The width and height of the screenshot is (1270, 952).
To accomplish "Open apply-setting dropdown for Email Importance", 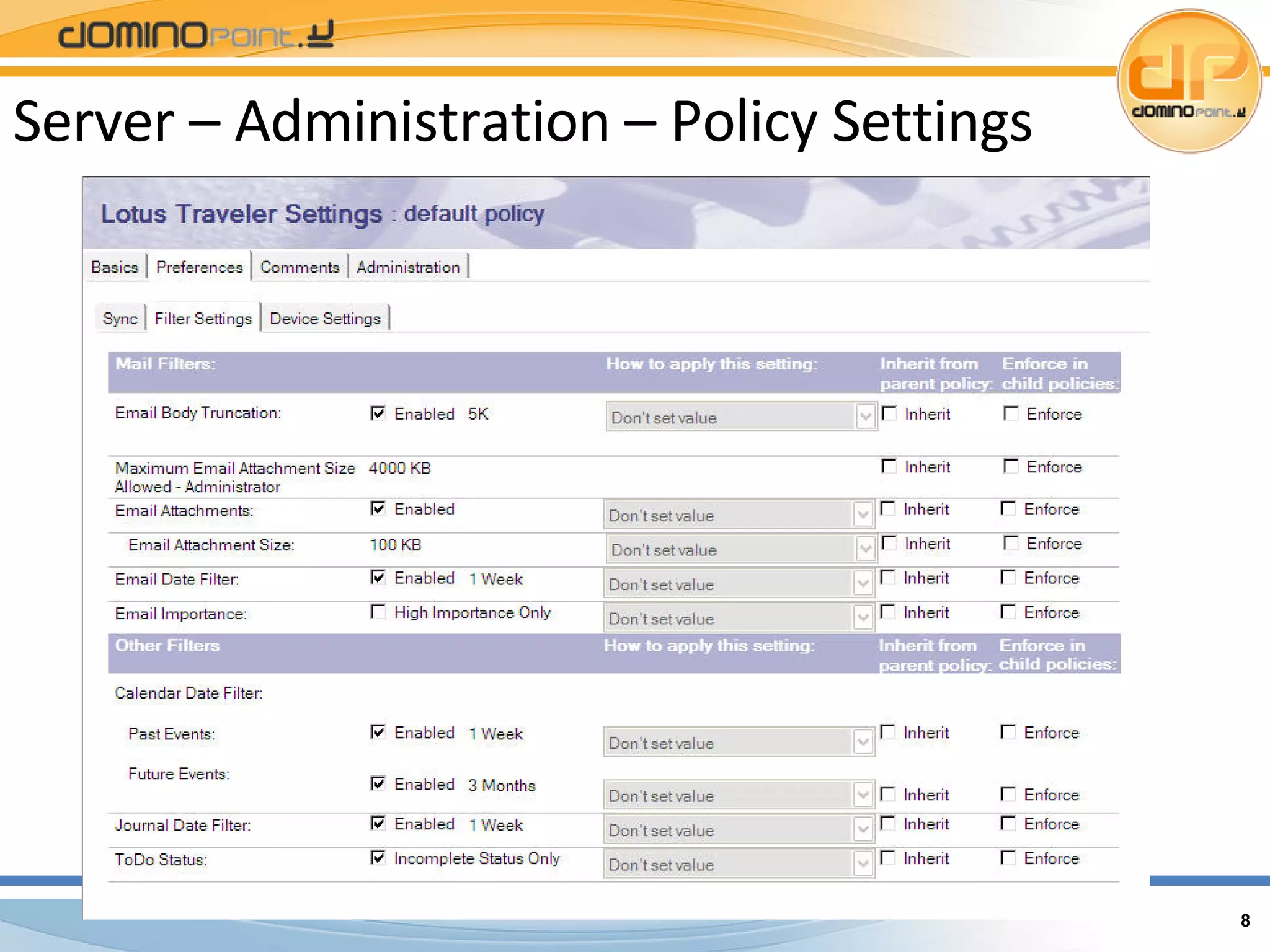I will click(739, 618).
